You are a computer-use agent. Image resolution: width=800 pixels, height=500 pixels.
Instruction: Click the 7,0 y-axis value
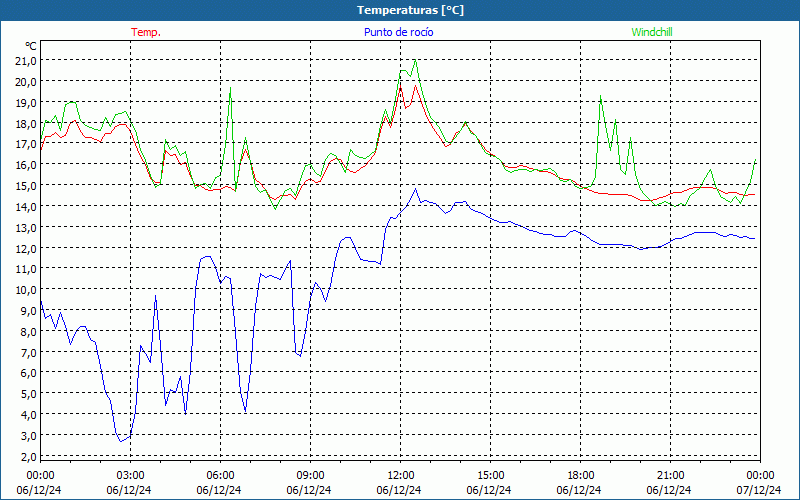click(30, 353)
